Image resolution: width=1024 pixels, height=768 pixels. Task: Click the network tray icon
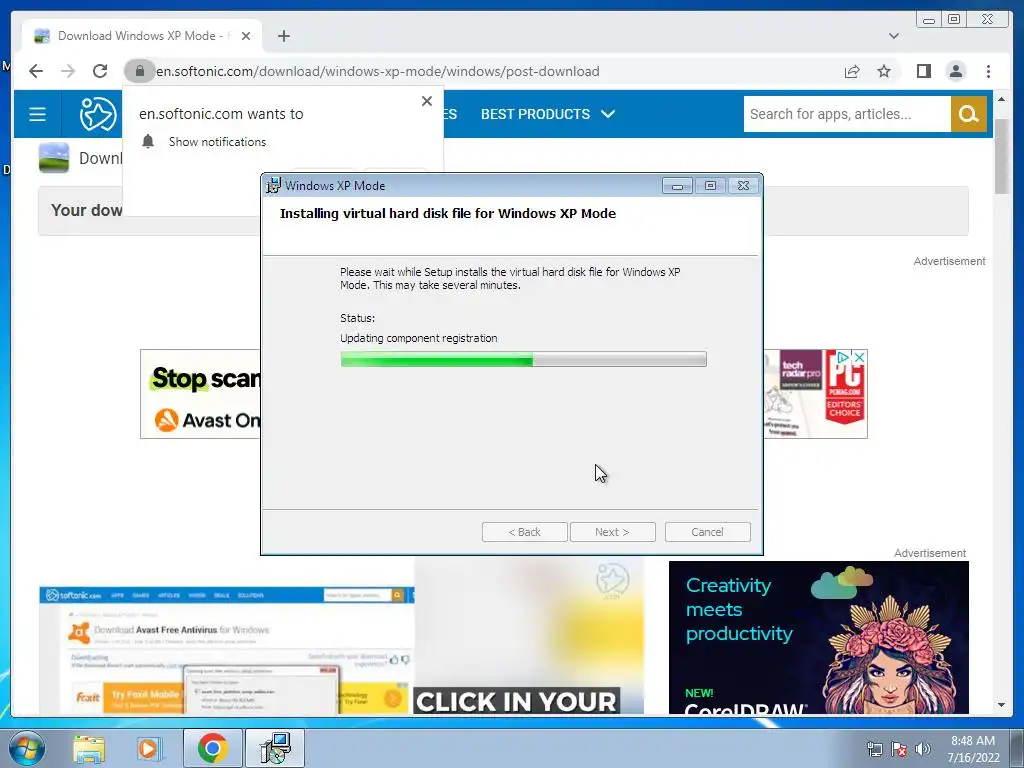click(x=874, y=750)
